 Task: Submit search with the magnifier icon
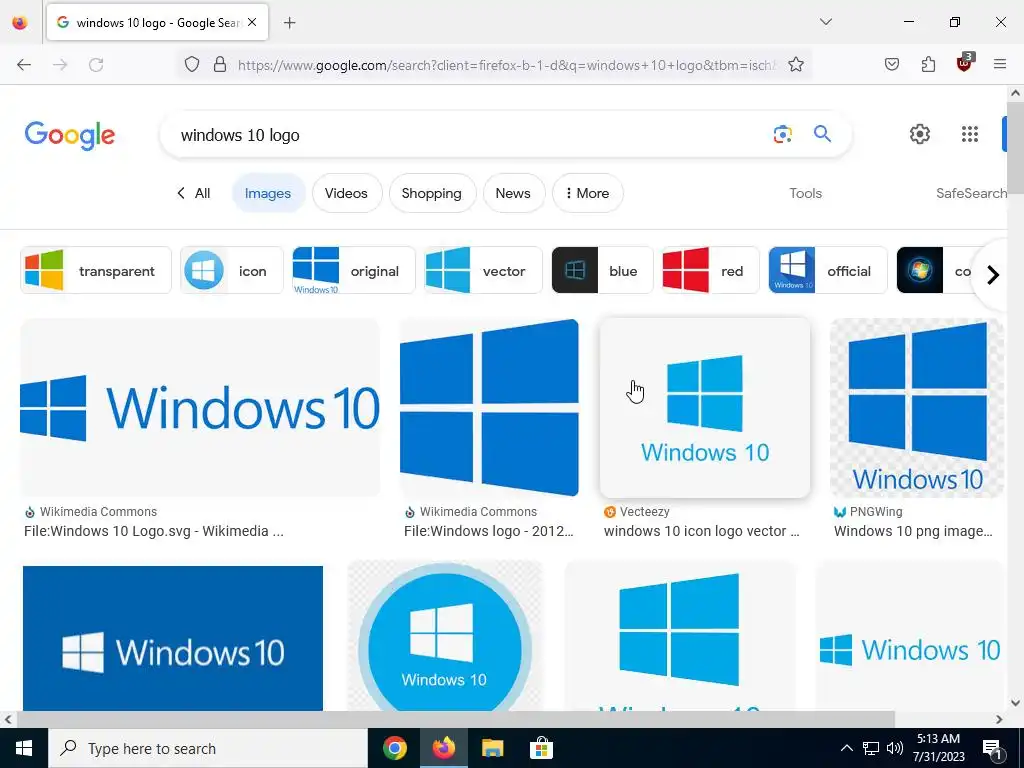coord(822,134)
